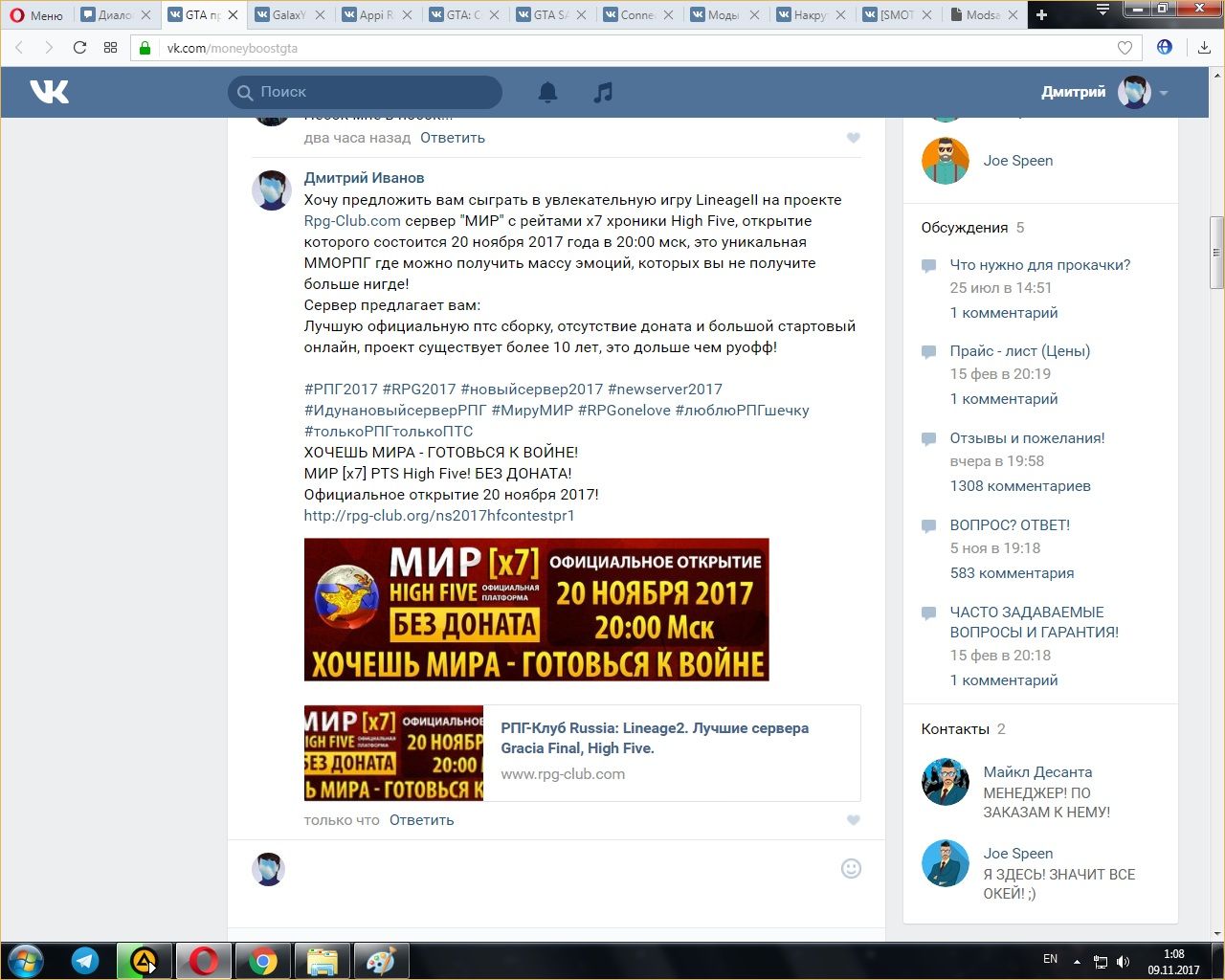This screenshot has height=980, width=1225.
Task: Reply to the just-posted comment
Action: [x=422, y=820]
